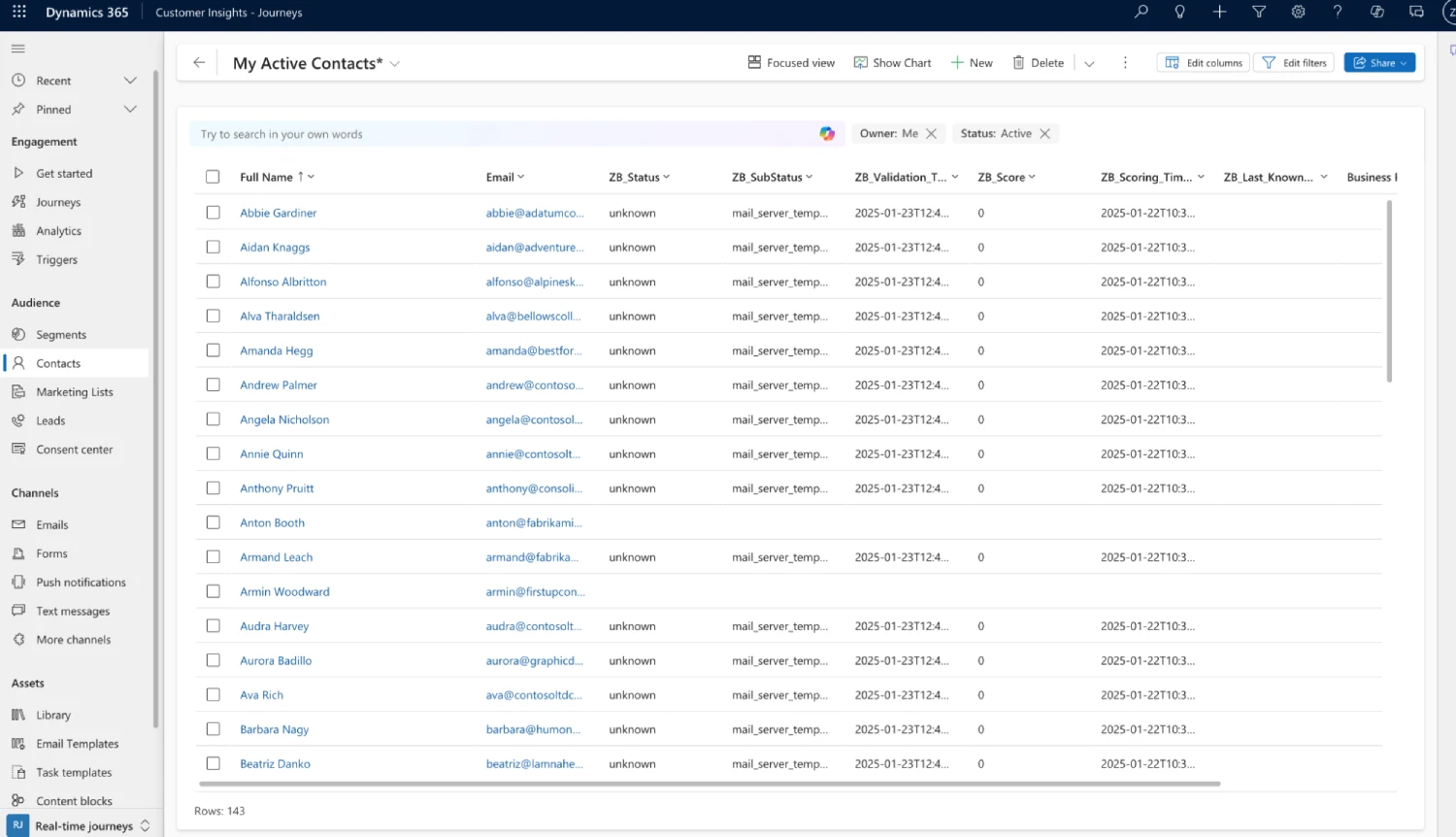The width and height of the screenshot is (1456, 837).
Task: Tick the checkbox for Anton Booth's row
Action: pos(213,522)
